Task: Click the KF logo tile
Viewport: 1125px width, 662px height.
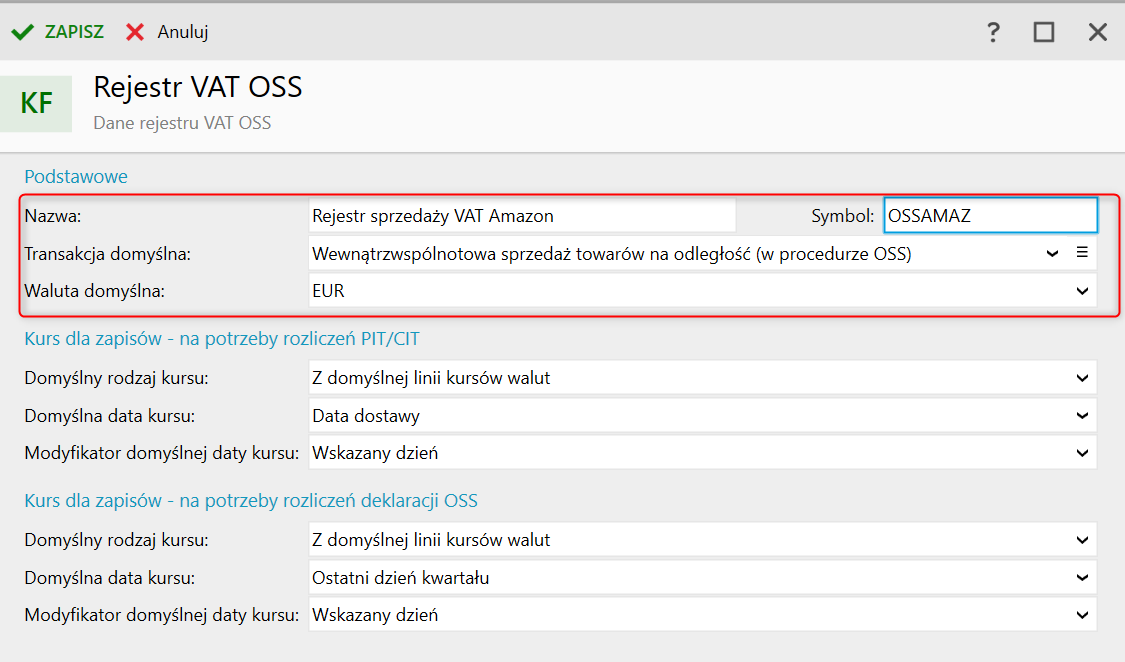Action: click(36, 103)
